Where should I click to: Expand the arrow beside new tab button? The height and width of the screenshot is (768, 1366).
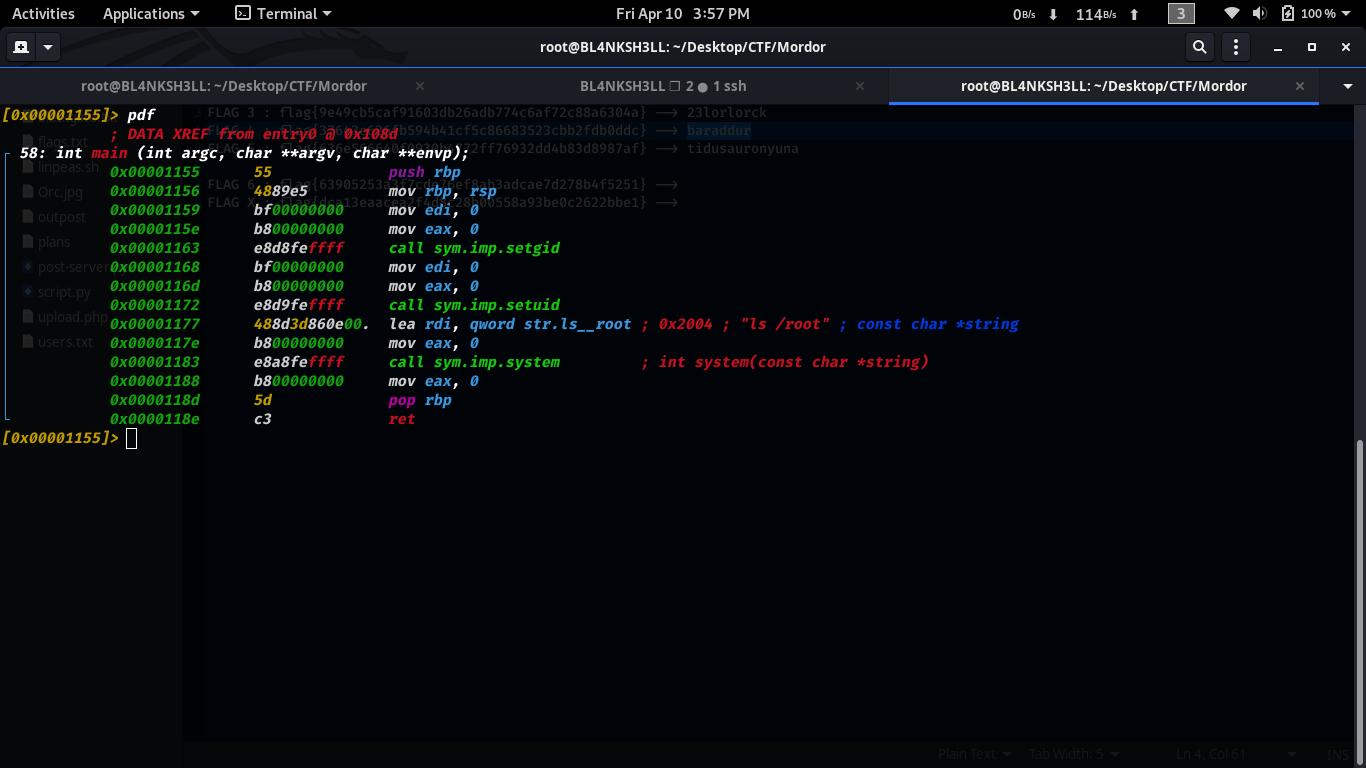point(48,47)
